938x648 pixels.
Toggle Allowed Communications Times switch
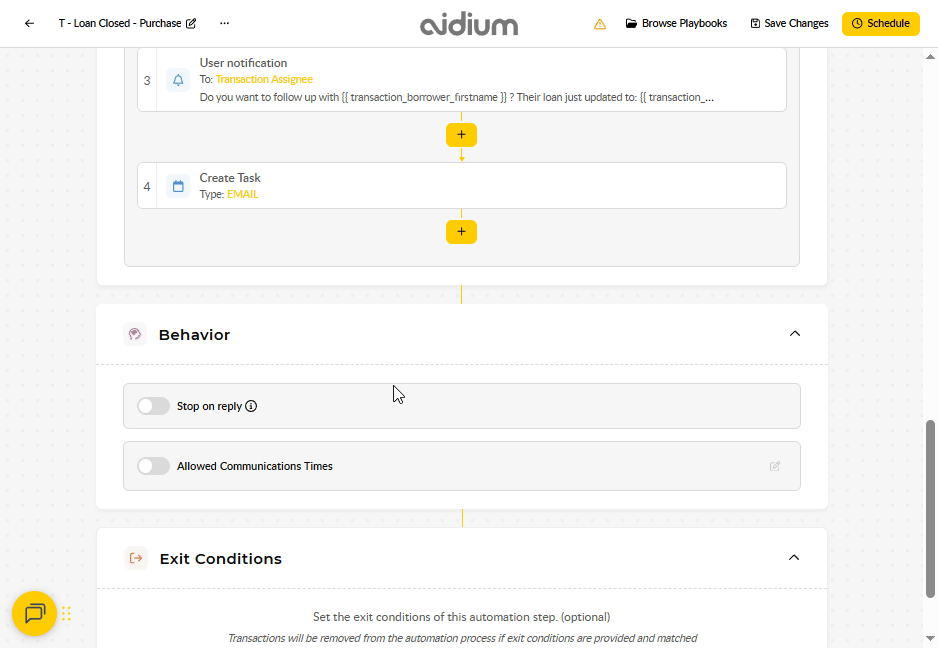point(153,466)
